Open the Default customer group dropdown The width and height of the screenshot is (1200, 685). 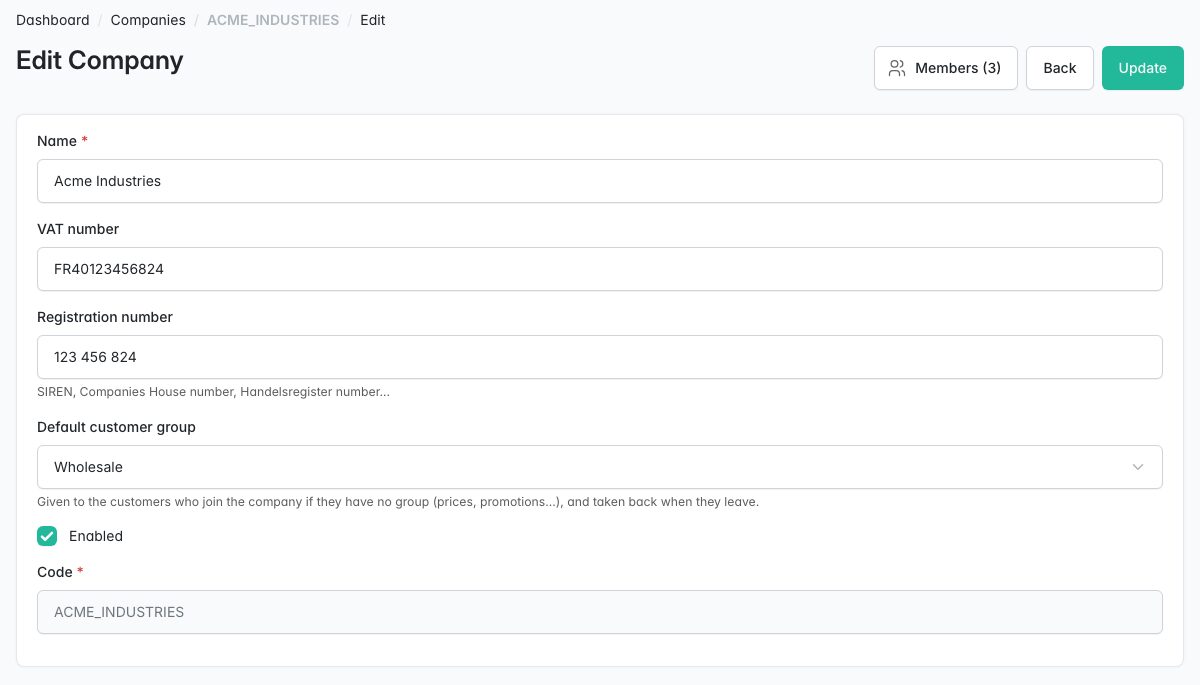pyautogui.click(x=600, y=467)
